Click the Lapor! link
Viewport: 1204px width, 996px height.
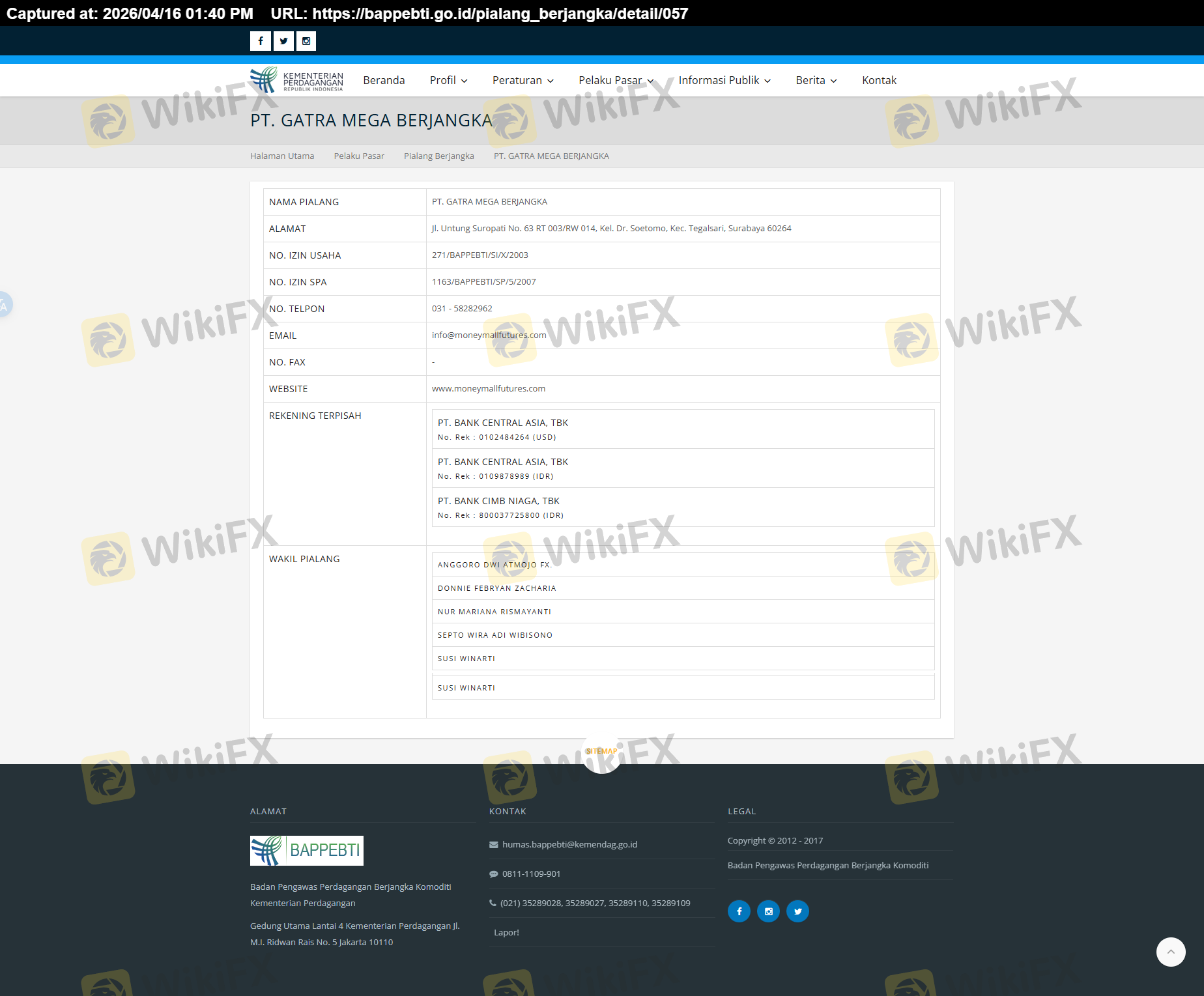506,932
